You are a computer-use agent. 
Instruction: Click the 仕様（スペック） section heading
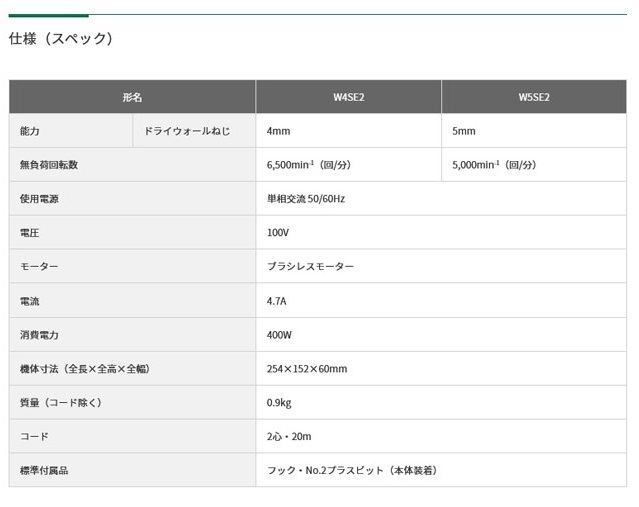[61, 39]
